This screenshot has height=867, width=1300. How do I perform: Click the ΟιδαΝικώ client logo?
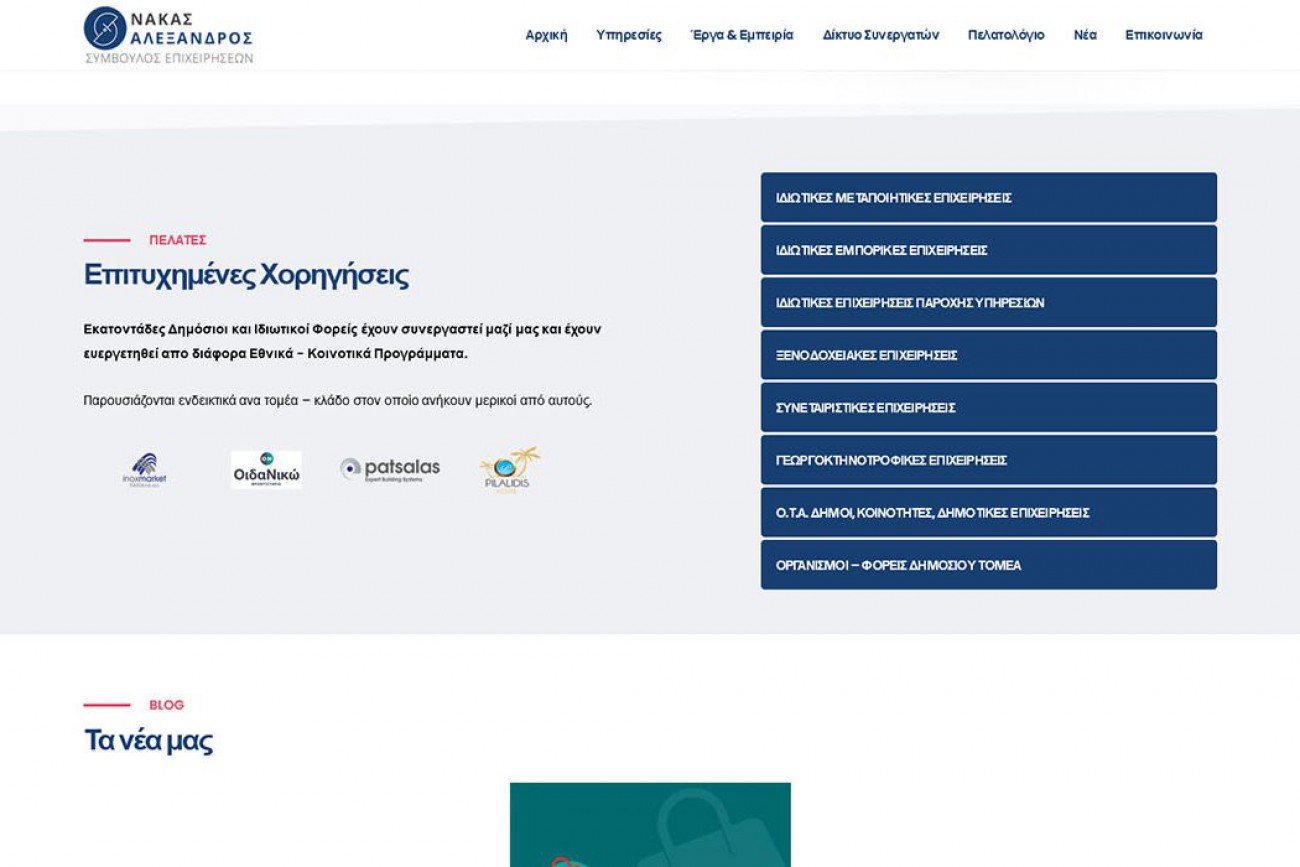[266, 469]
